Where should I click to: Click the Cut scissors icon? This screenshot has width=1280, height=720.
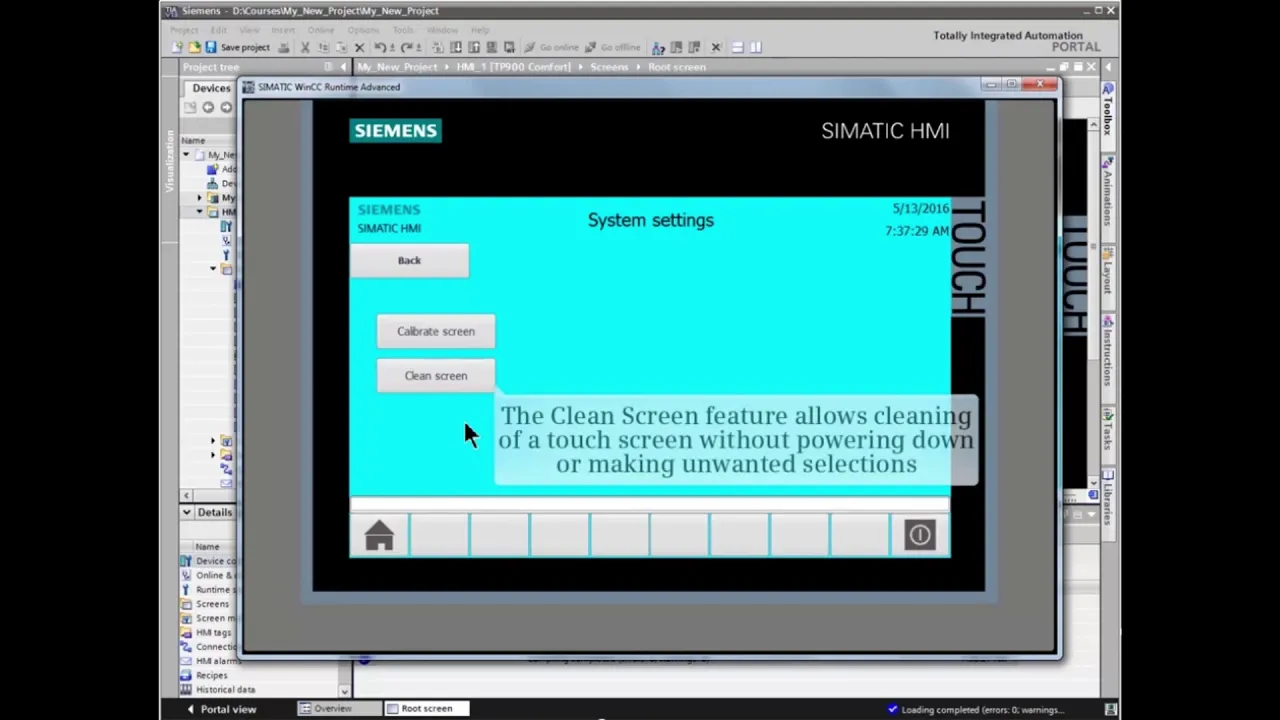click(x=305, y=47)
